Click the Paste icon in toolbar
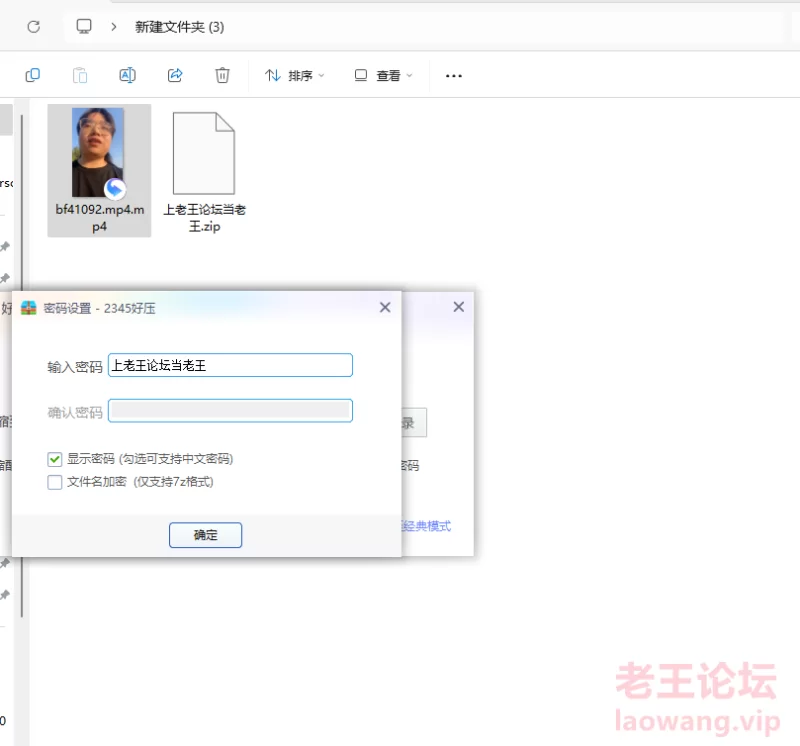This screenshot has width=800, height=746. (x=80, y=75)
